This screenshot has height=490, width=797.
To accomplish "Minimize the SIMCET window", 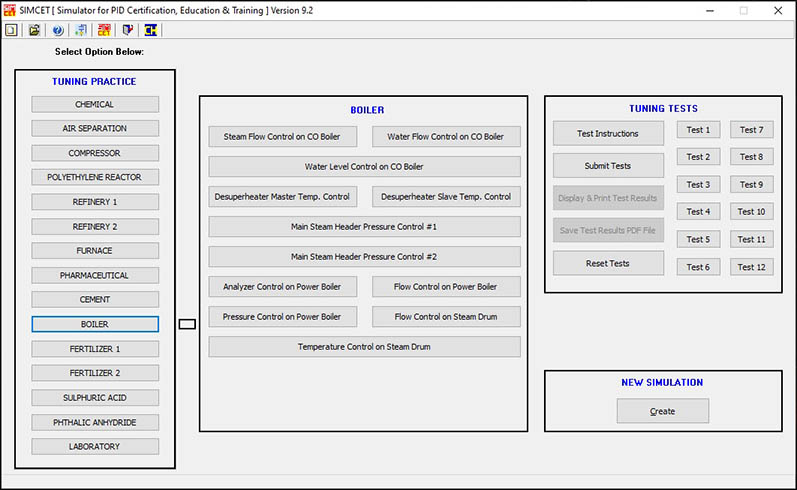I will click(x=710, y=11).
